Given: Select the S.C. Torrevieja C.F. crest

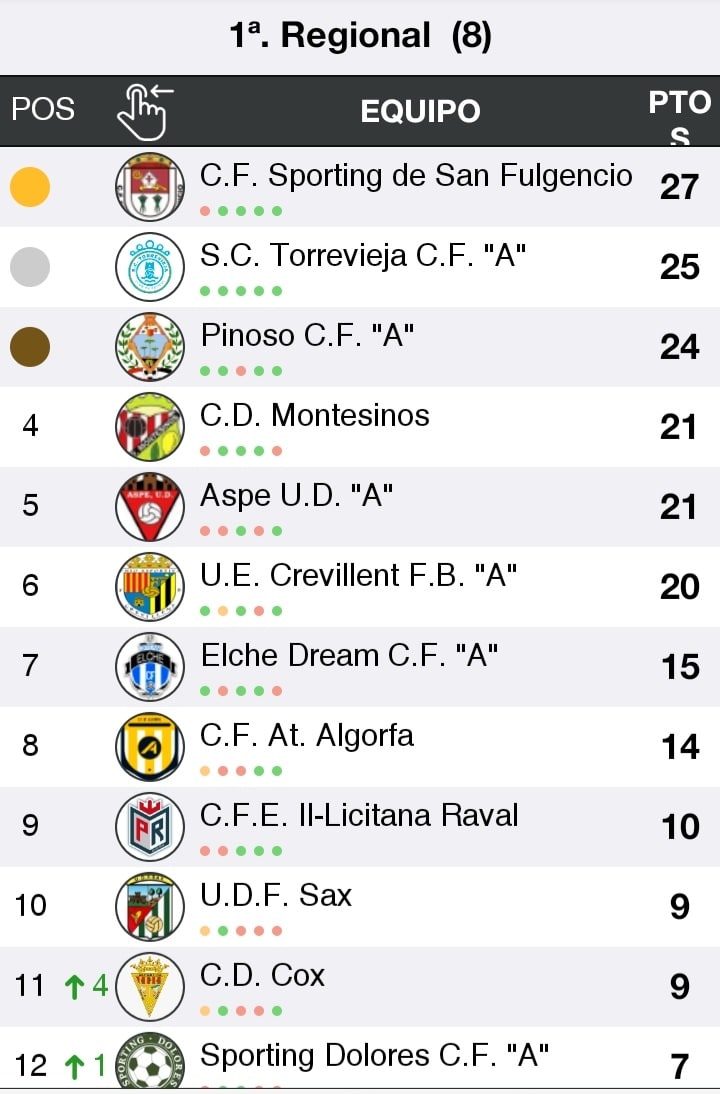Looking at the screenshot, I should click(150, 267).
